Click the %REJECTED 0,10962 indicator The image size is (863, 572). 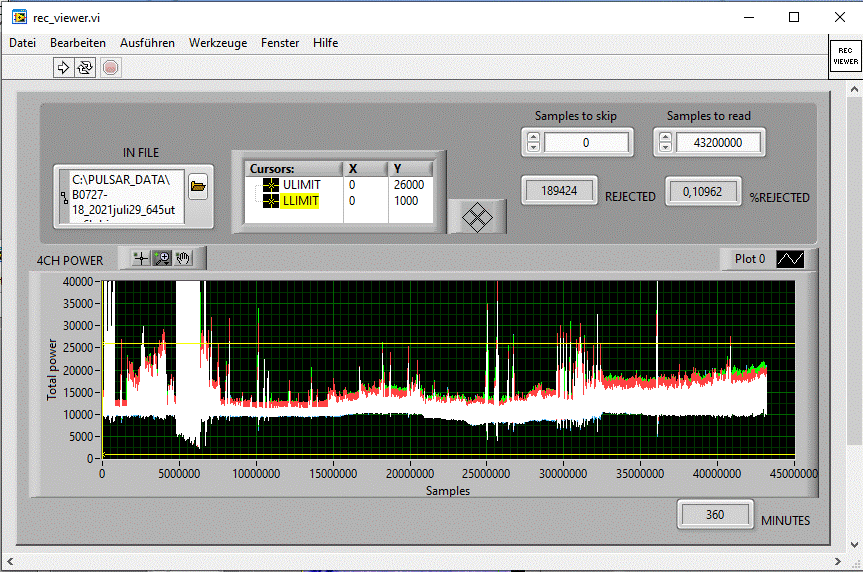coord(703,192)
